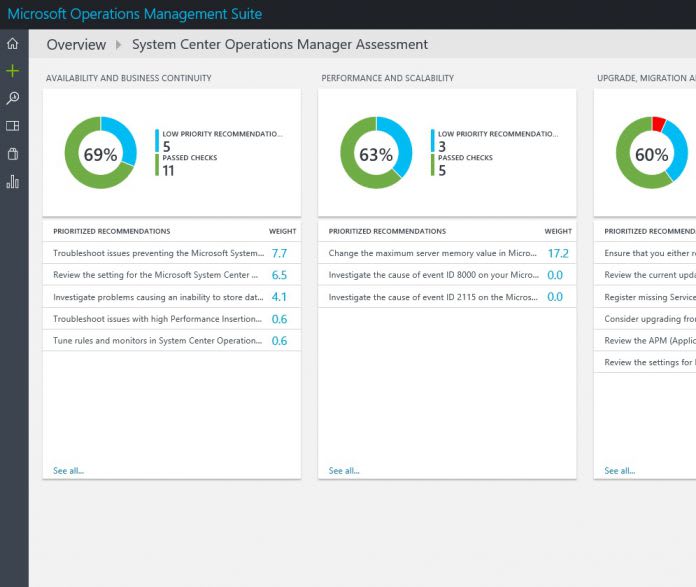This screenshot has height=587, width=696.
Task: Click See all under Performance and Scalability
Action: point(344,470)
